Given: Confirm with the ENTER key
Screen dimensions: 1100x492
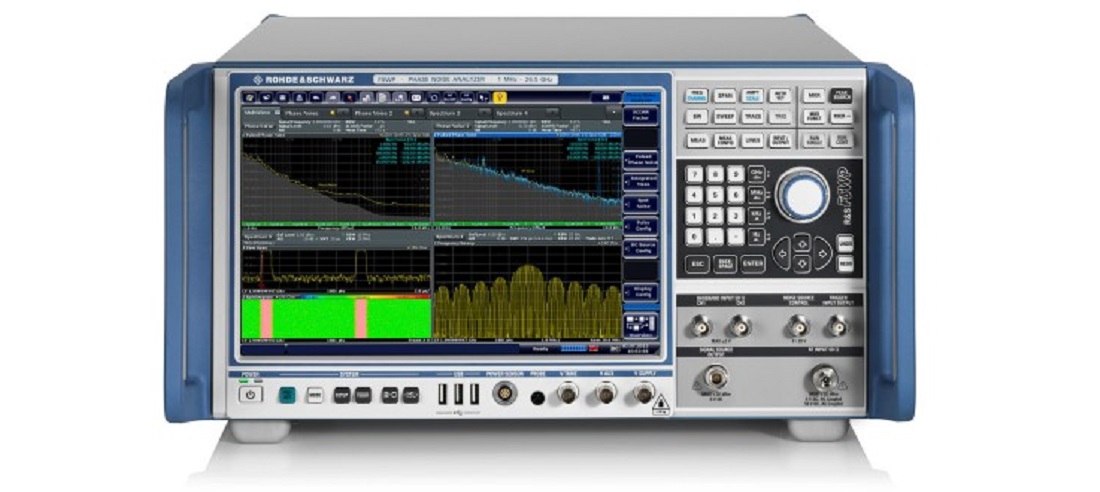Looking at the screenshot, I should point(753,264).
